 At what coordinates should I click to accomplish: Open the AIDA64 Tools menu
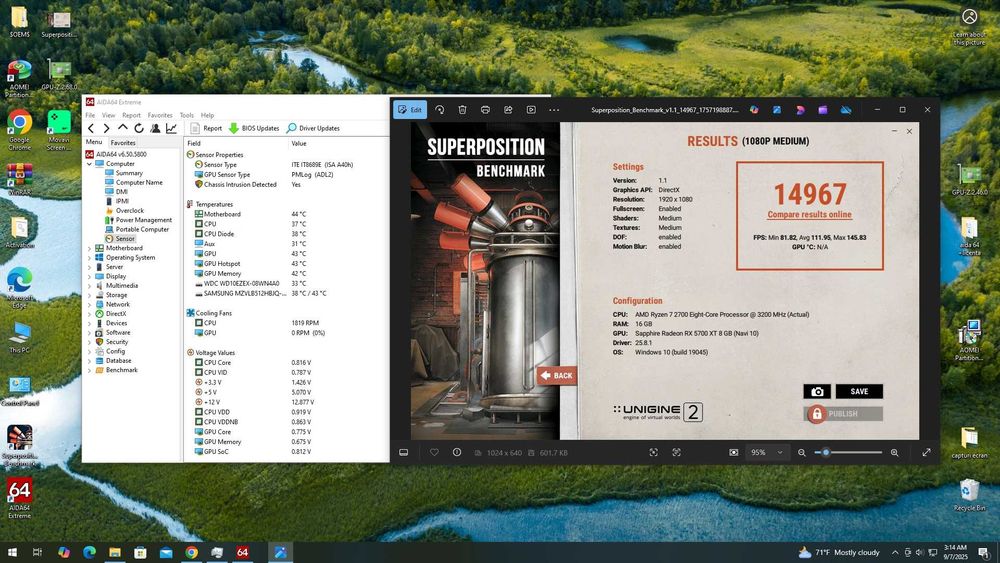coord(187,115)
